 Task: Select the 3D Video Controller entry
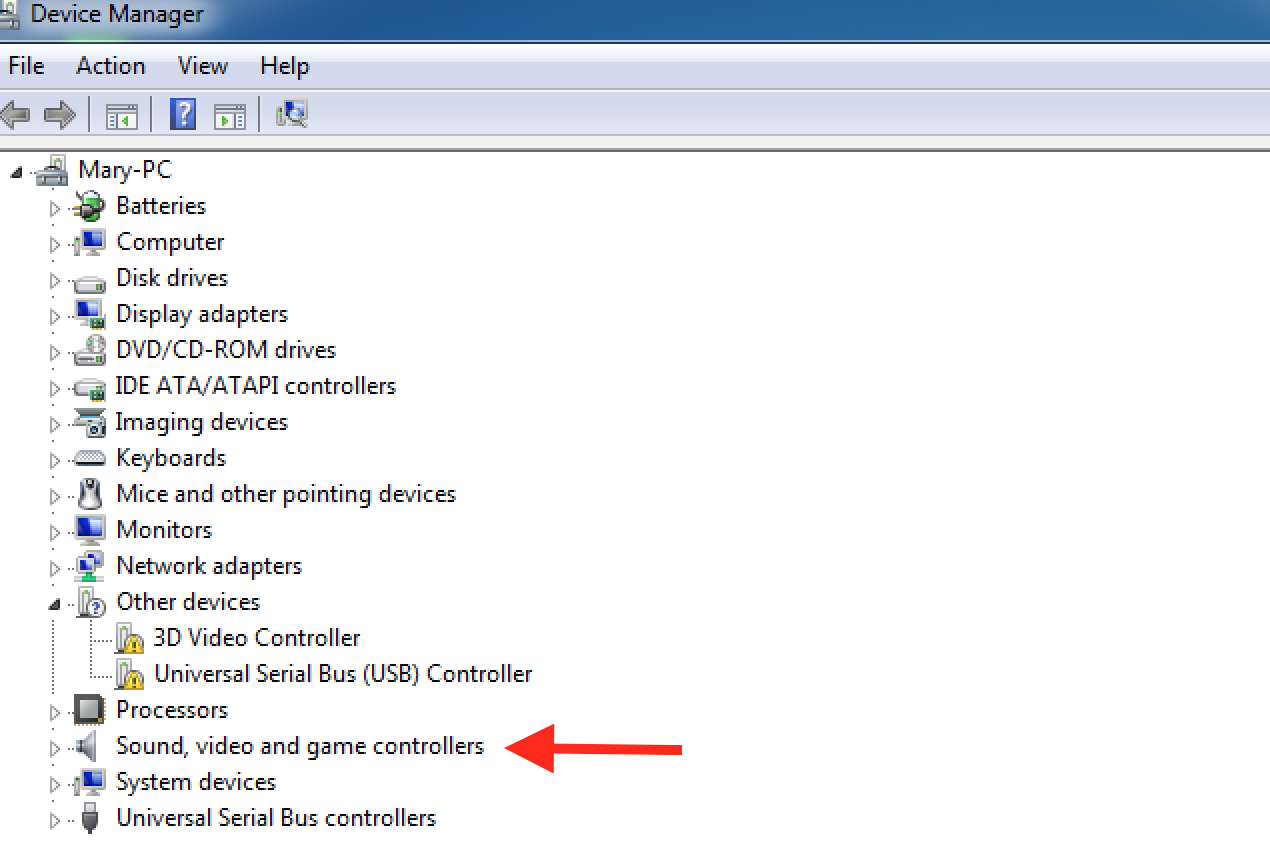(257, 638)
